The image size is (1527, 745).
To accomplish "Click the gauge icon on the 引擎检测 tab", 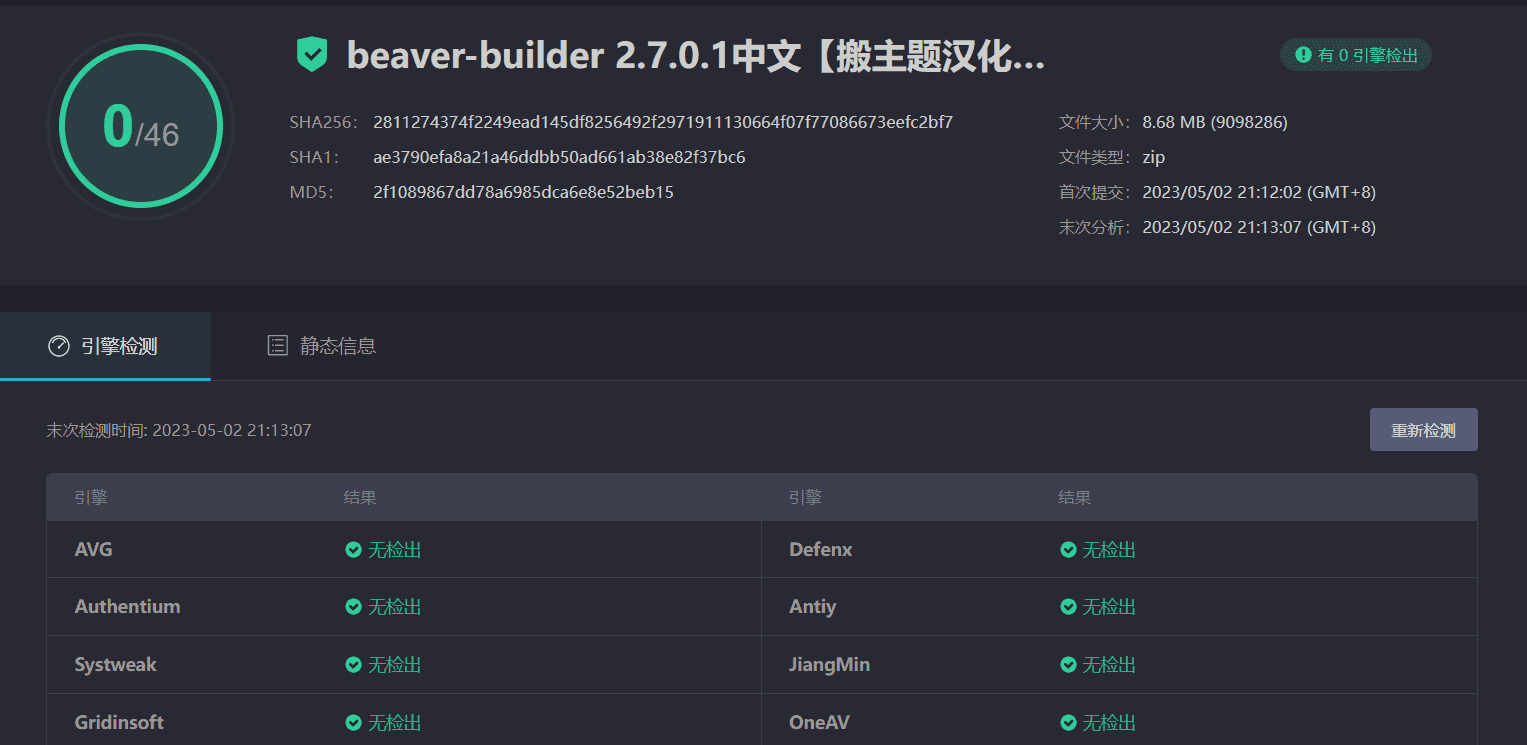I will [59, 346].
